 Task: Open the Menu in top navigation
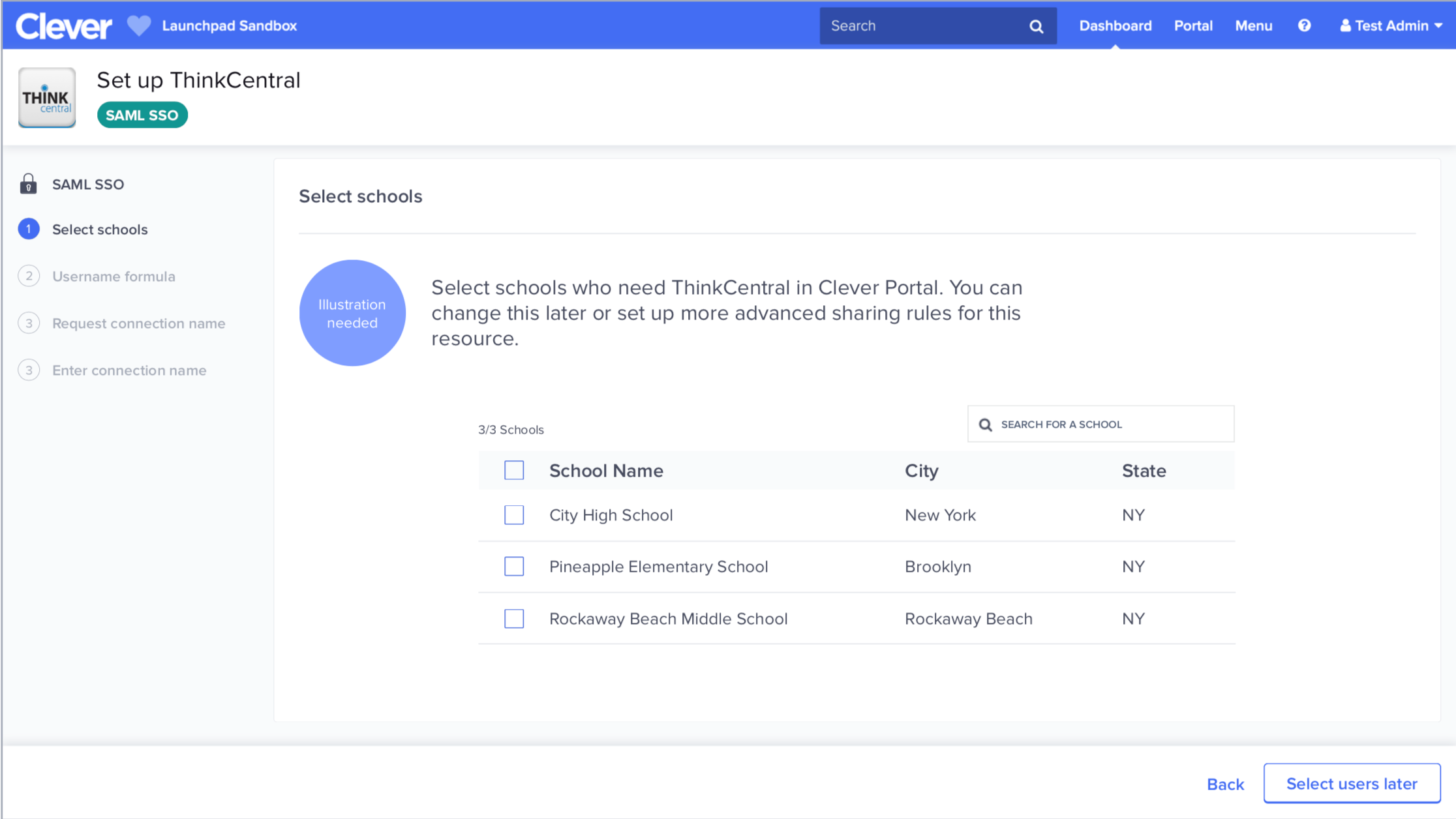coord(1253,25)
